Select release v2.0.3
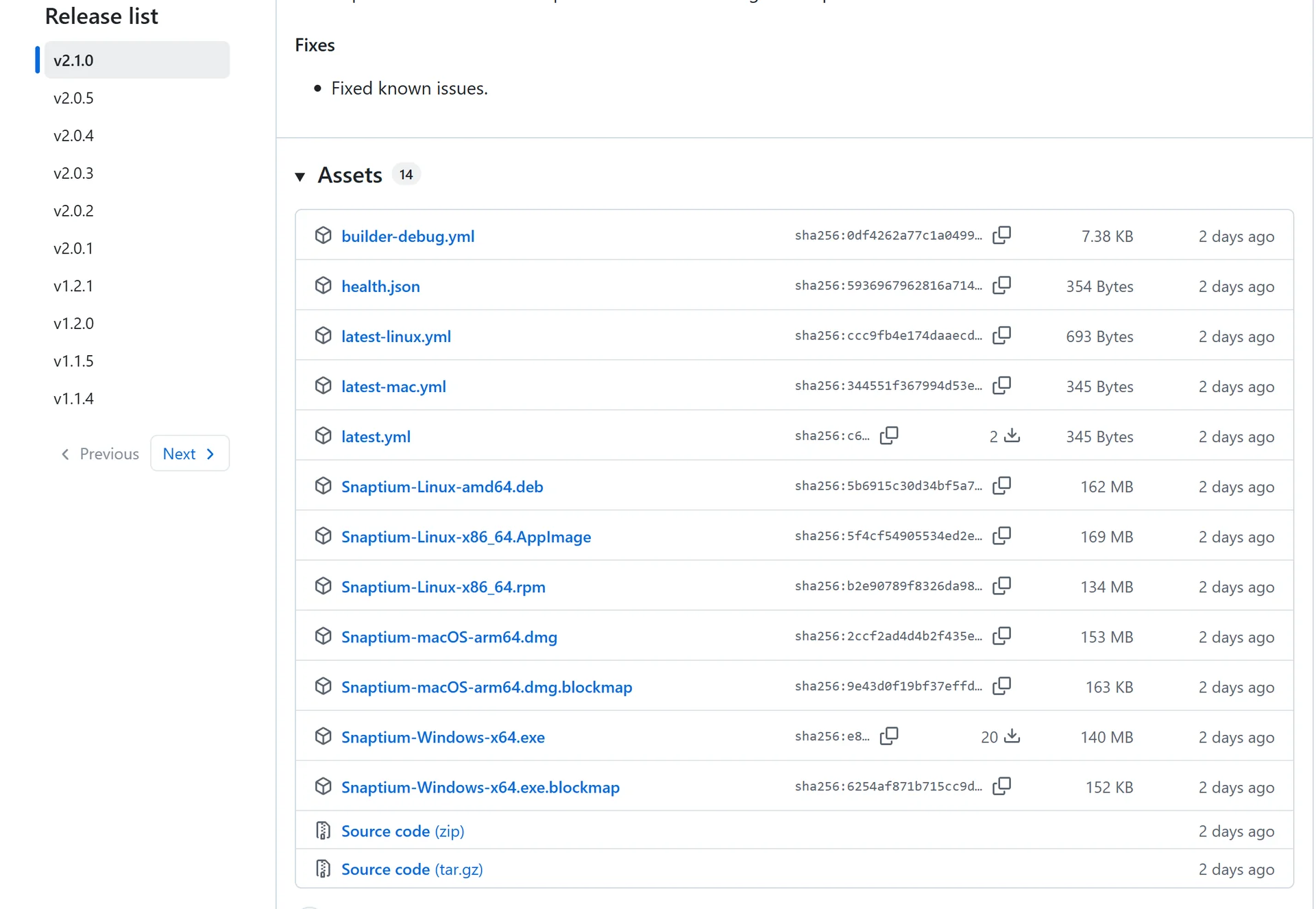This screenshot has width=1316, height=909. [x=73, y=173]
